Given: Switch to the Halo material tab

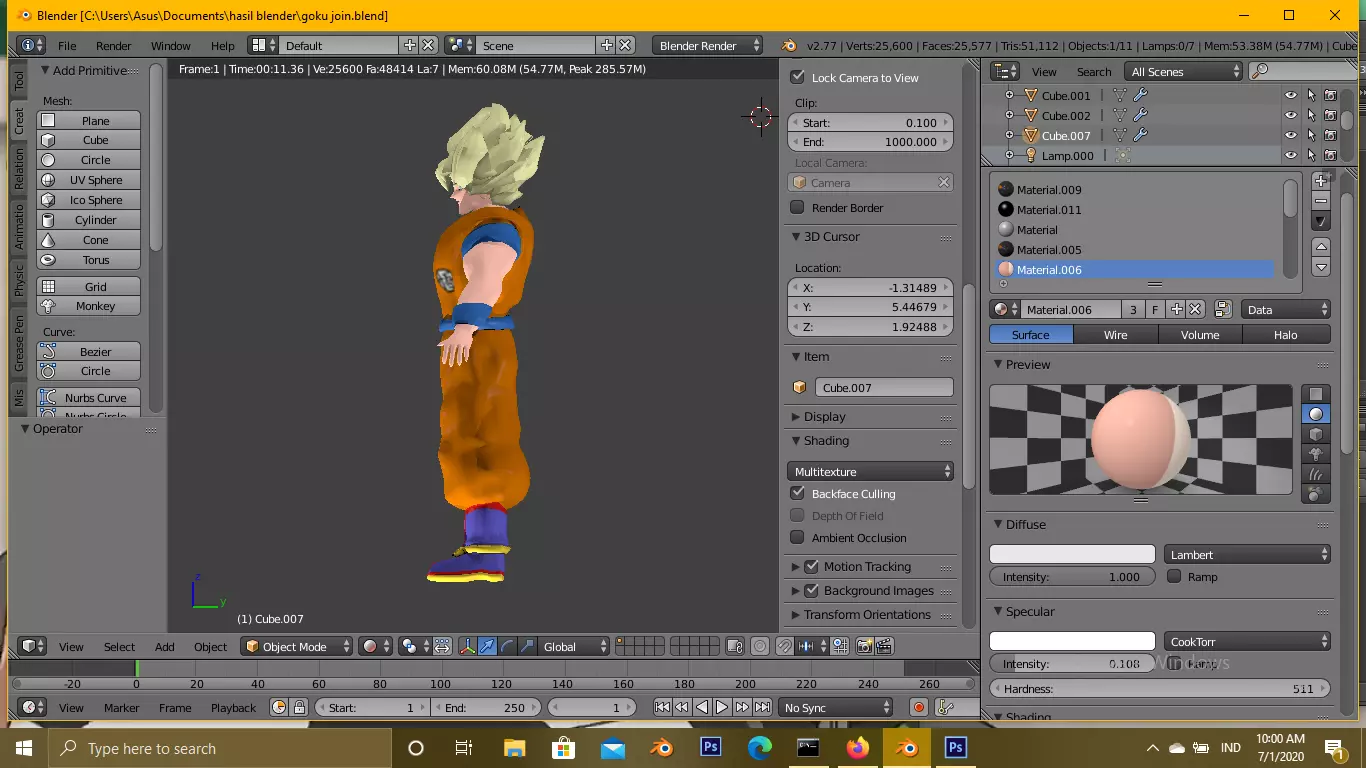Looking at the screenshot, I should (1286, 334).
